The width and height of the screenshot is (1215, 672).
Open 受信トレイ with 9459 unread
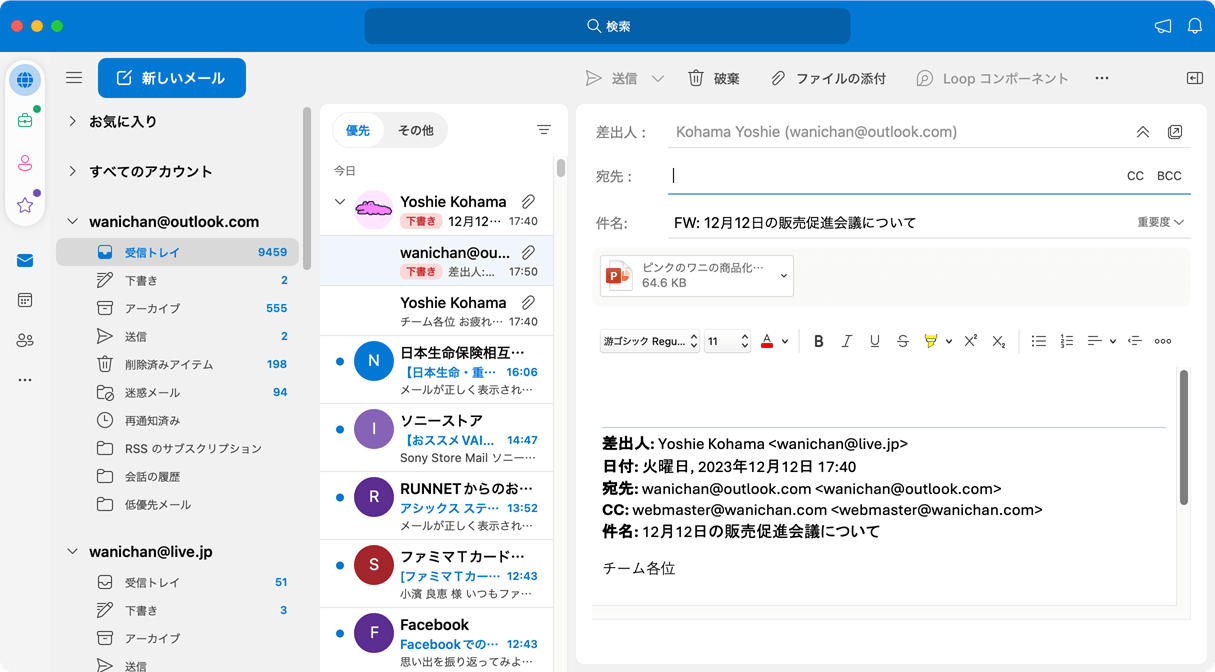click(177, 252)
